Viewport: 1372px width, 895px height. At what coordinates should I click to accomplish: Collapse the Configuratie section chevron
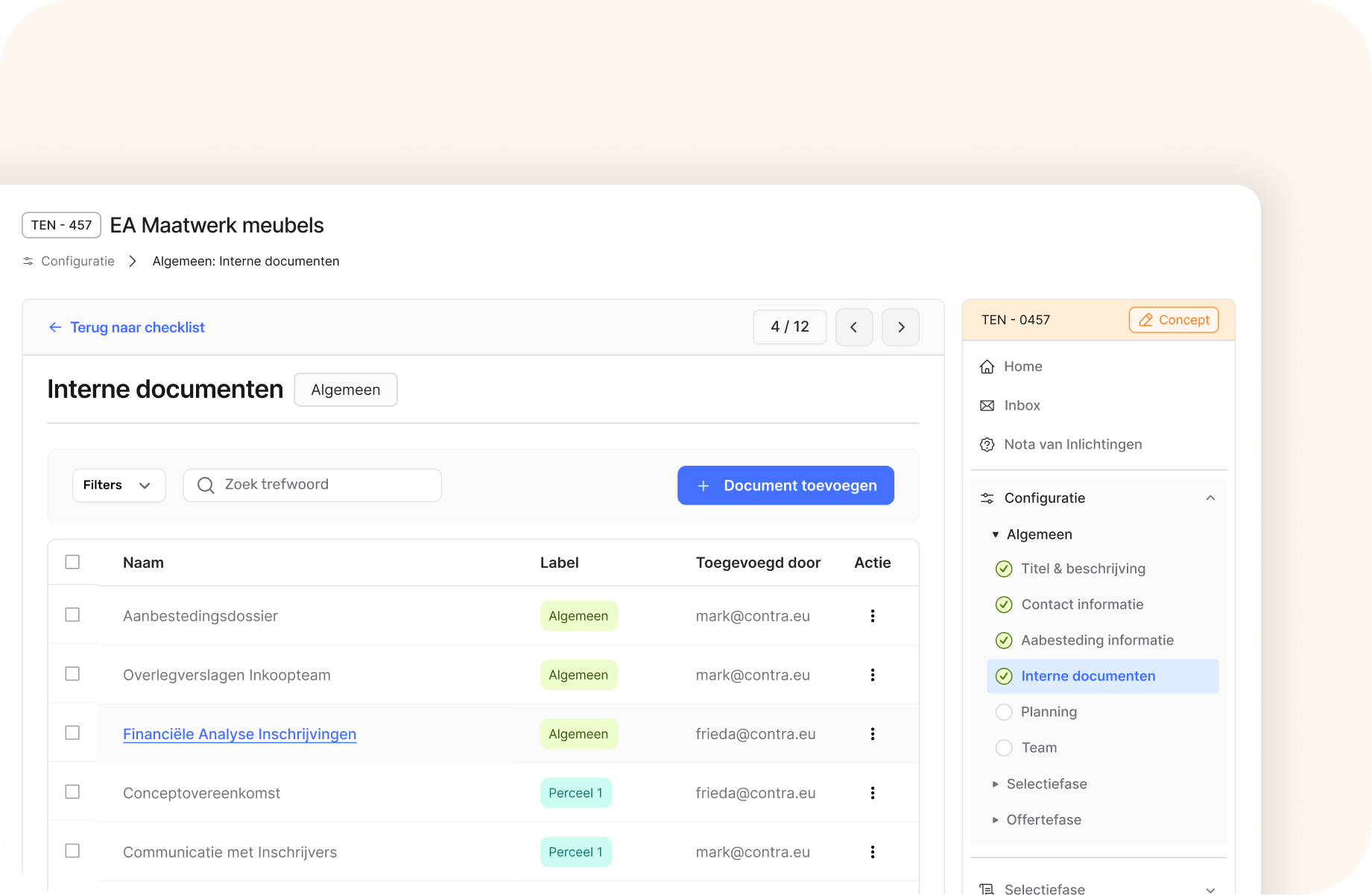click(x=1210, y=498)
